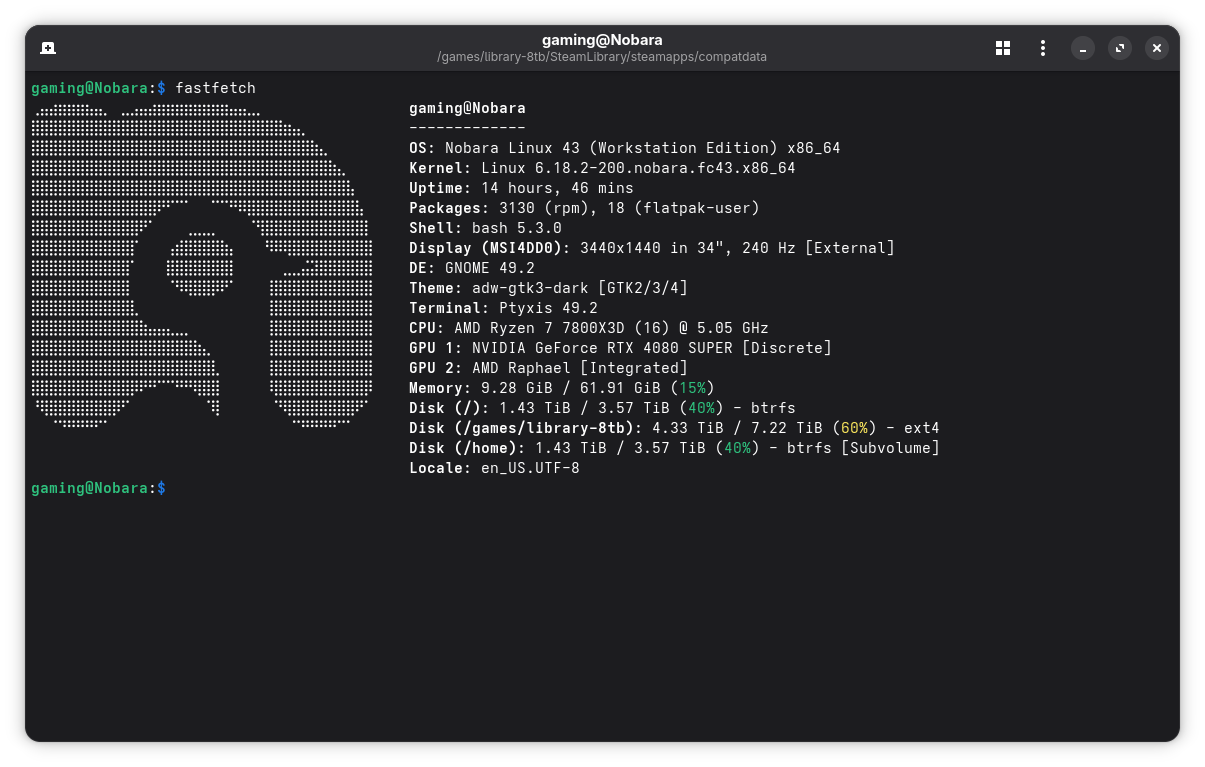The width and height of the screenshot is (1205, 767).
Task: Open the Ptyxis main menu
Action: click(1043, 47)
